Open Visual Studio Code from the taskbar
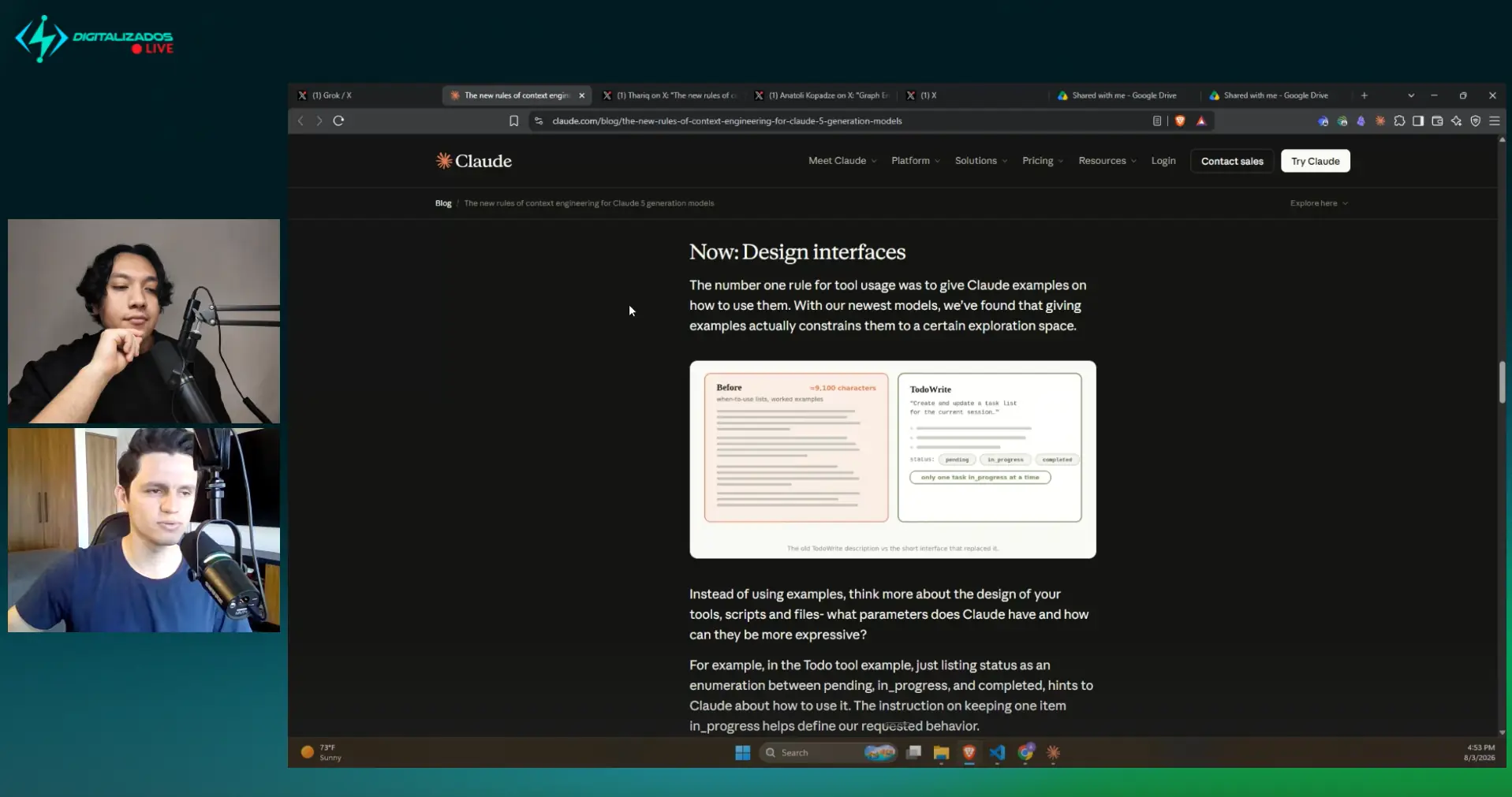 [x=997, y=753]
